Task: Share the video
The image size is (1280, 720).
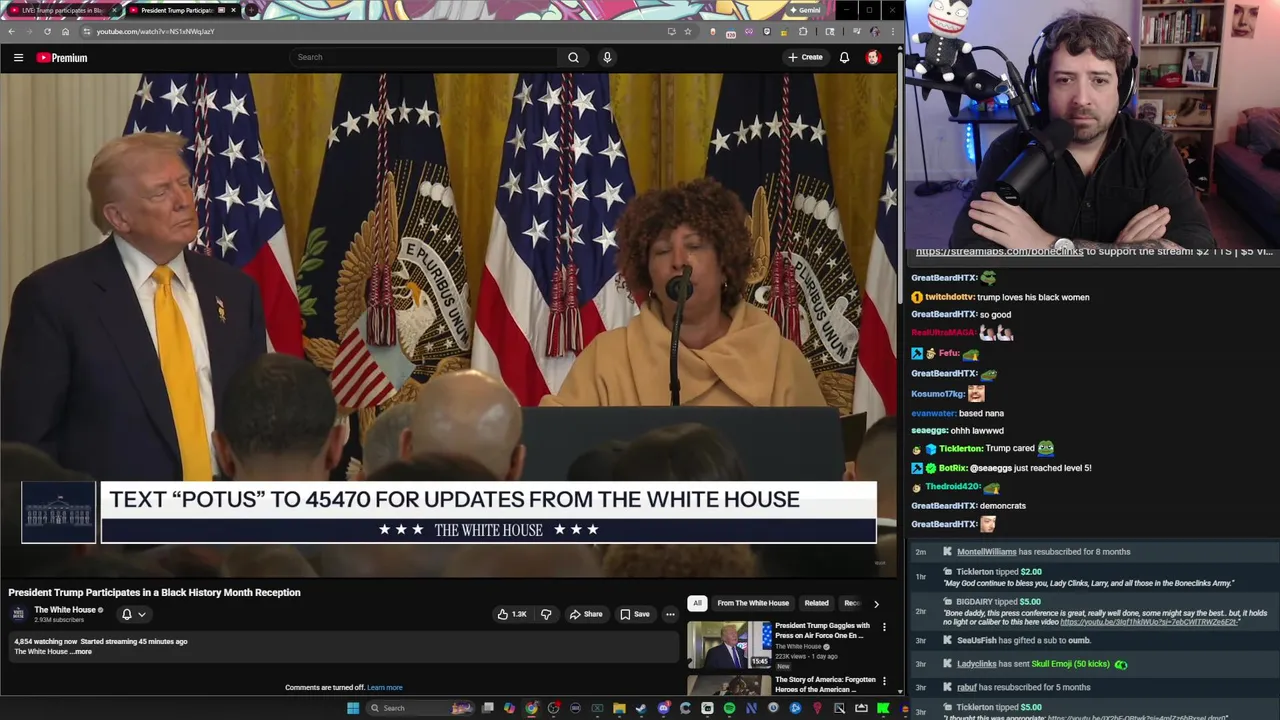Action: coord(585,614)
